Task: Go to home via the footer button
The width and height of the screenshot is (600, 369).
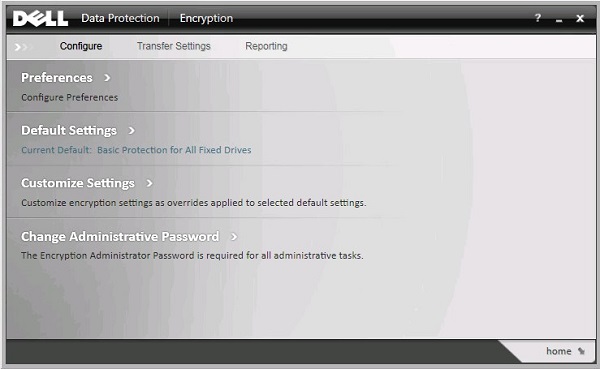Action: pyautogui.click(x=559, y=351)
